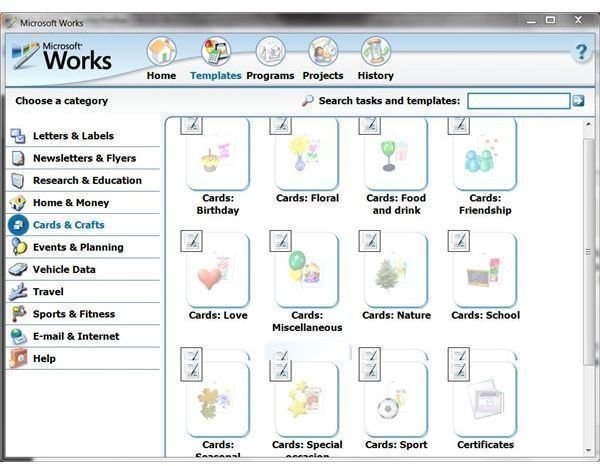
Task: Switch to the Templates tab label
Action: point(216,76)
